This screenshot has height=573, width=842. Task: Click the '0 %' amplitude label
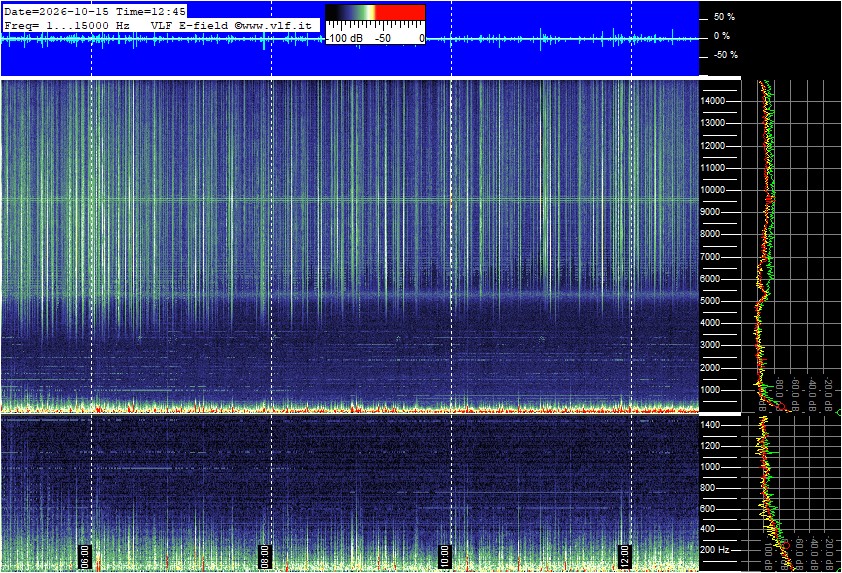(x=722, y=36)
